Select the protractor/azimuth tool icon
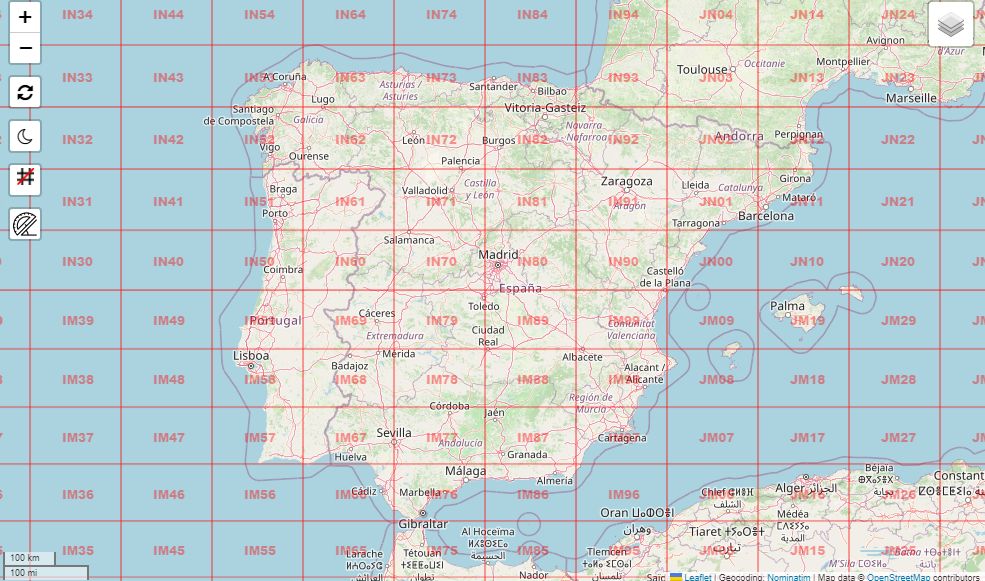The height and width of the screenshot is (581, 985). [24, 224]
